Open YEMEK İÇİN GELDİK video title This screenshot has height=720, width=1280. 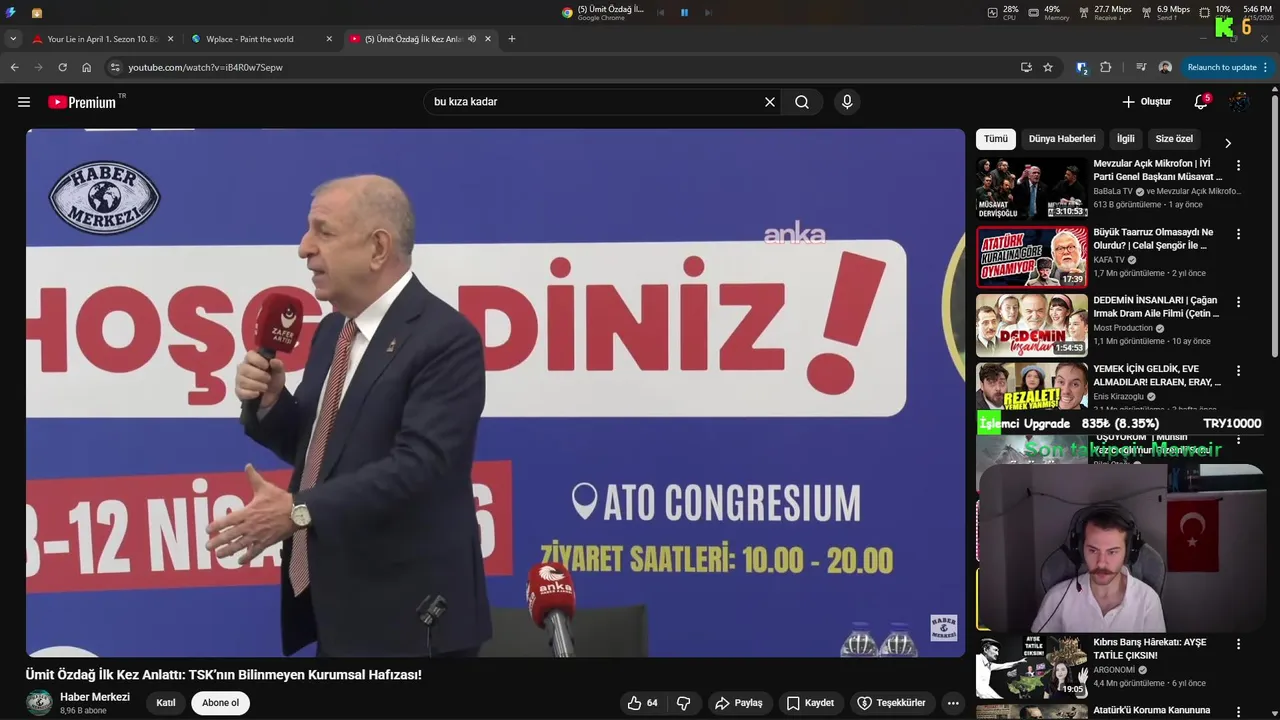(x=1157, y=375)
